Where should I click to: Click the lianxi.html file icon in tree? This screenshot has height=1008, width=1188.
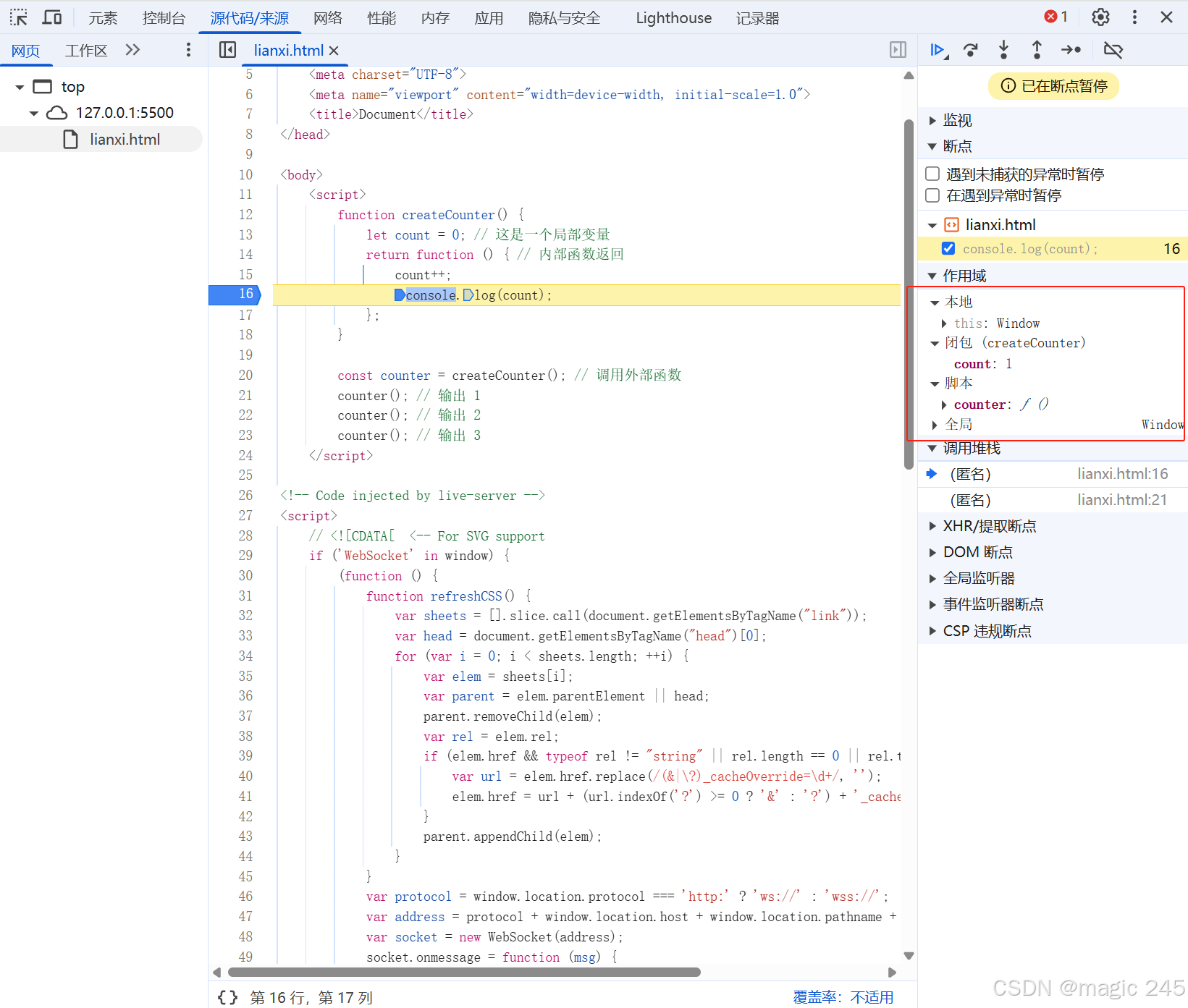click(70, 140)
